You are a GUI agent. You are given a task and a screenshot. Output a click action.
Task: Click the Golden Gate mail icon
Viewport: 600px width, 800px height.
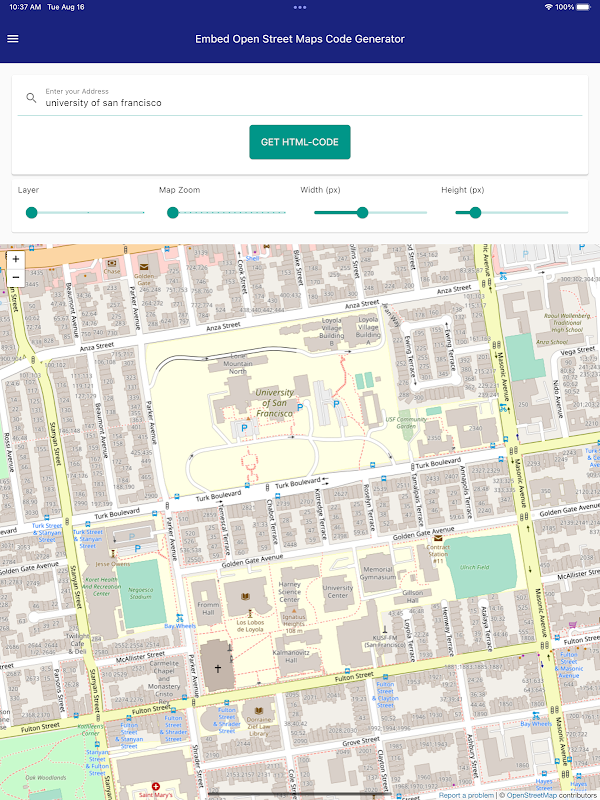click(144, 267)
